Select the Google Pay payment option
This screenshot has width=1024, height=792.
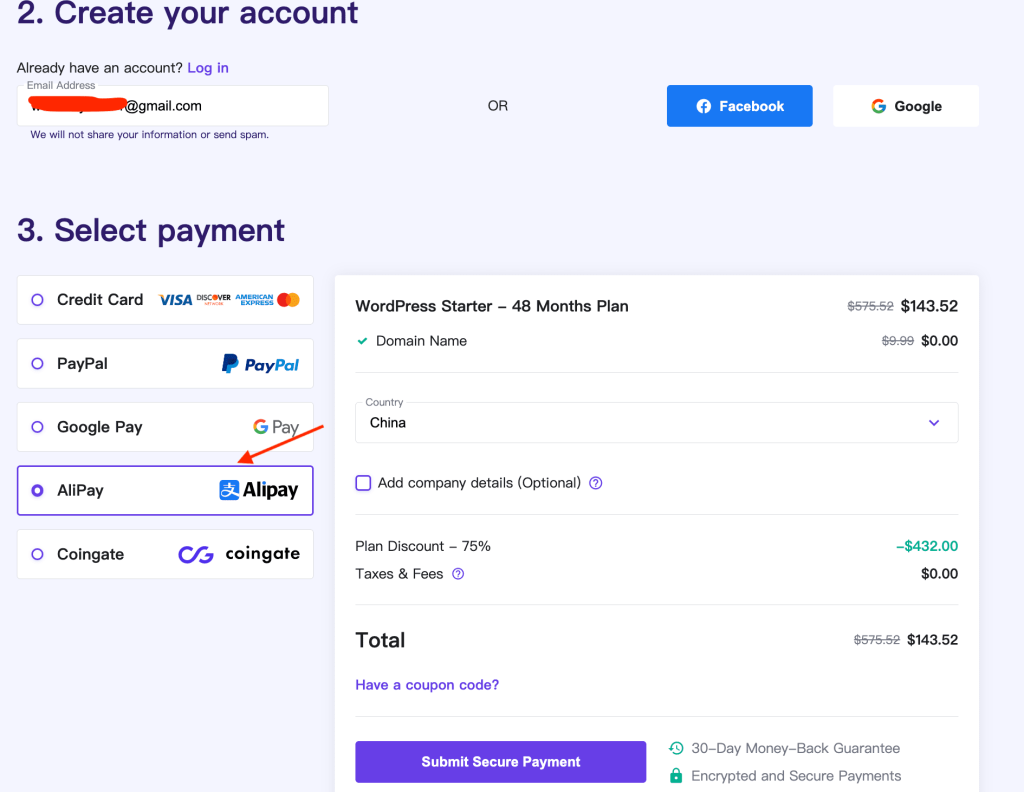(x=165, y=427)
